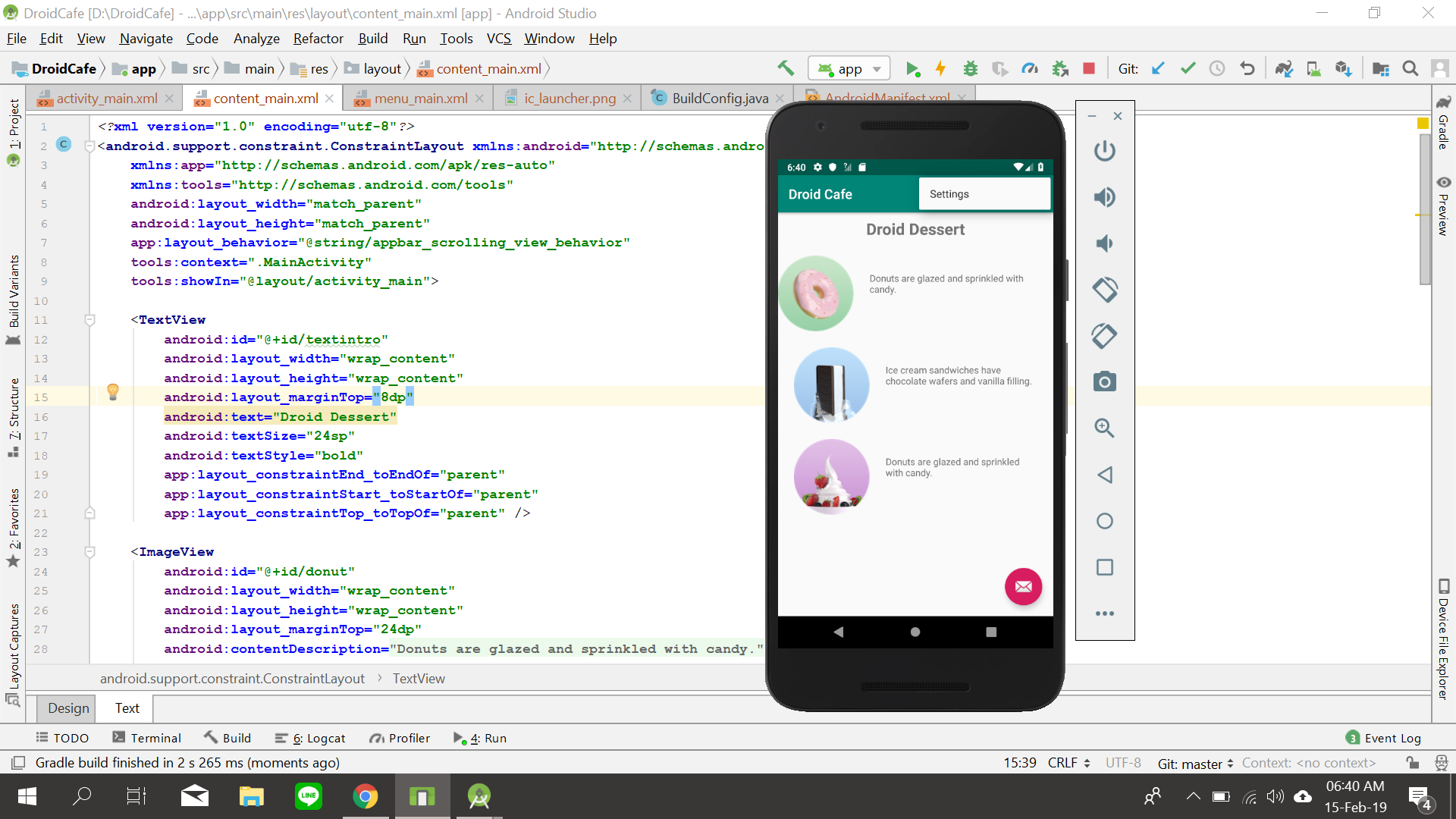Viewport: 1456px width, 819px height.
Task: Collapse the ImageView fold marker
Action: pyautogui.click(x=89, y=552)
